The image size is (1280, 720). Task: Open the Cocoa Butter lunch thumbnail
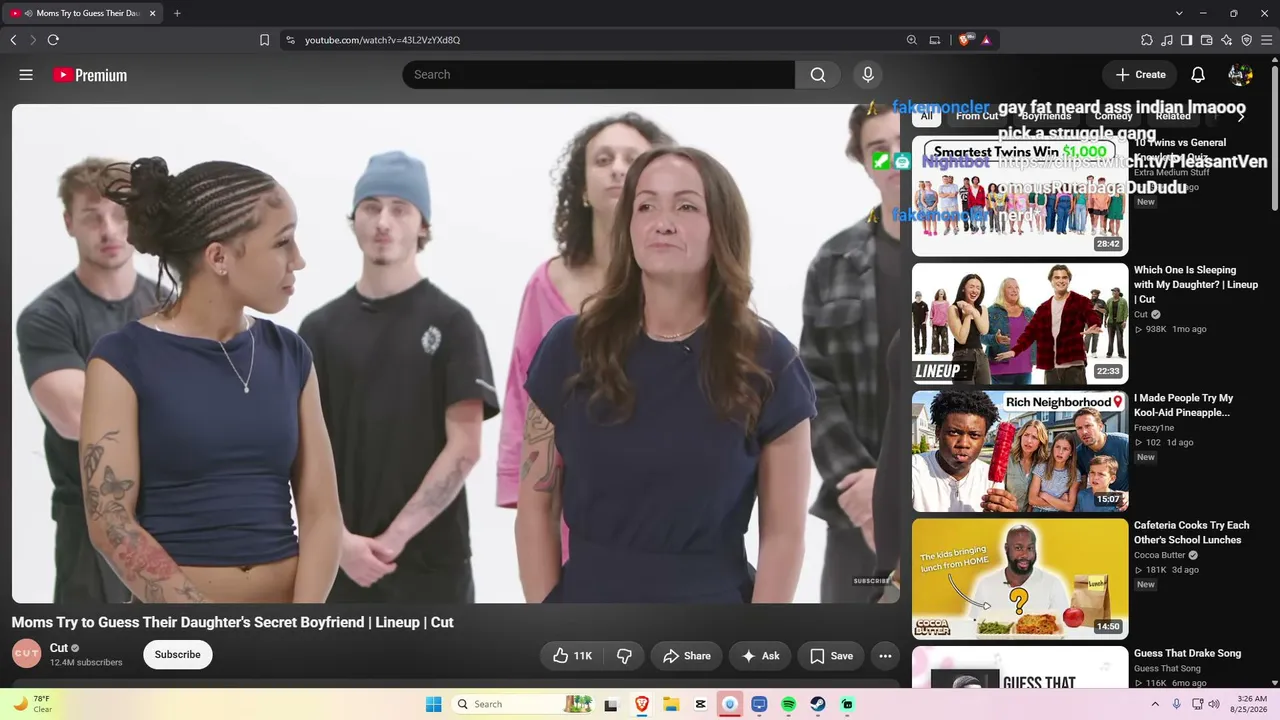click(1020, 579)
